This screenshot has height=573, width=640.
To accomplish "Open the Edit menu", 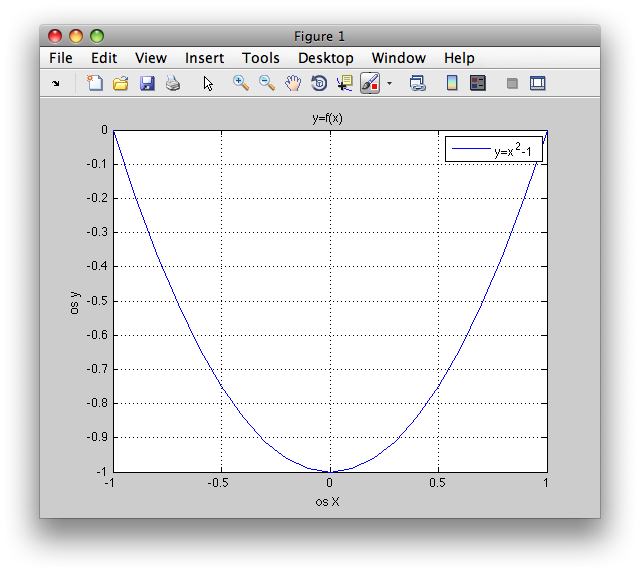I will point(104,58).
